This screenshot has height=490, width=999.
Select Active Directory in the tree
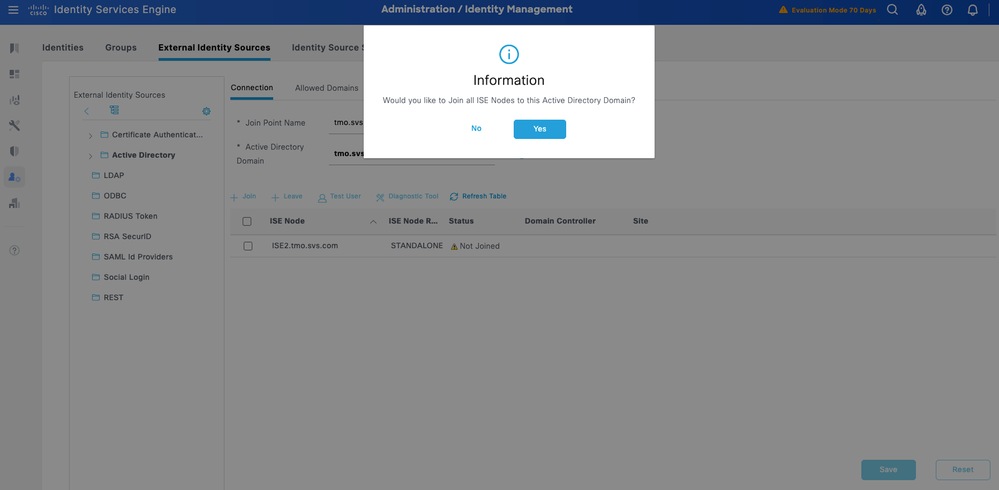coord(143,155)
